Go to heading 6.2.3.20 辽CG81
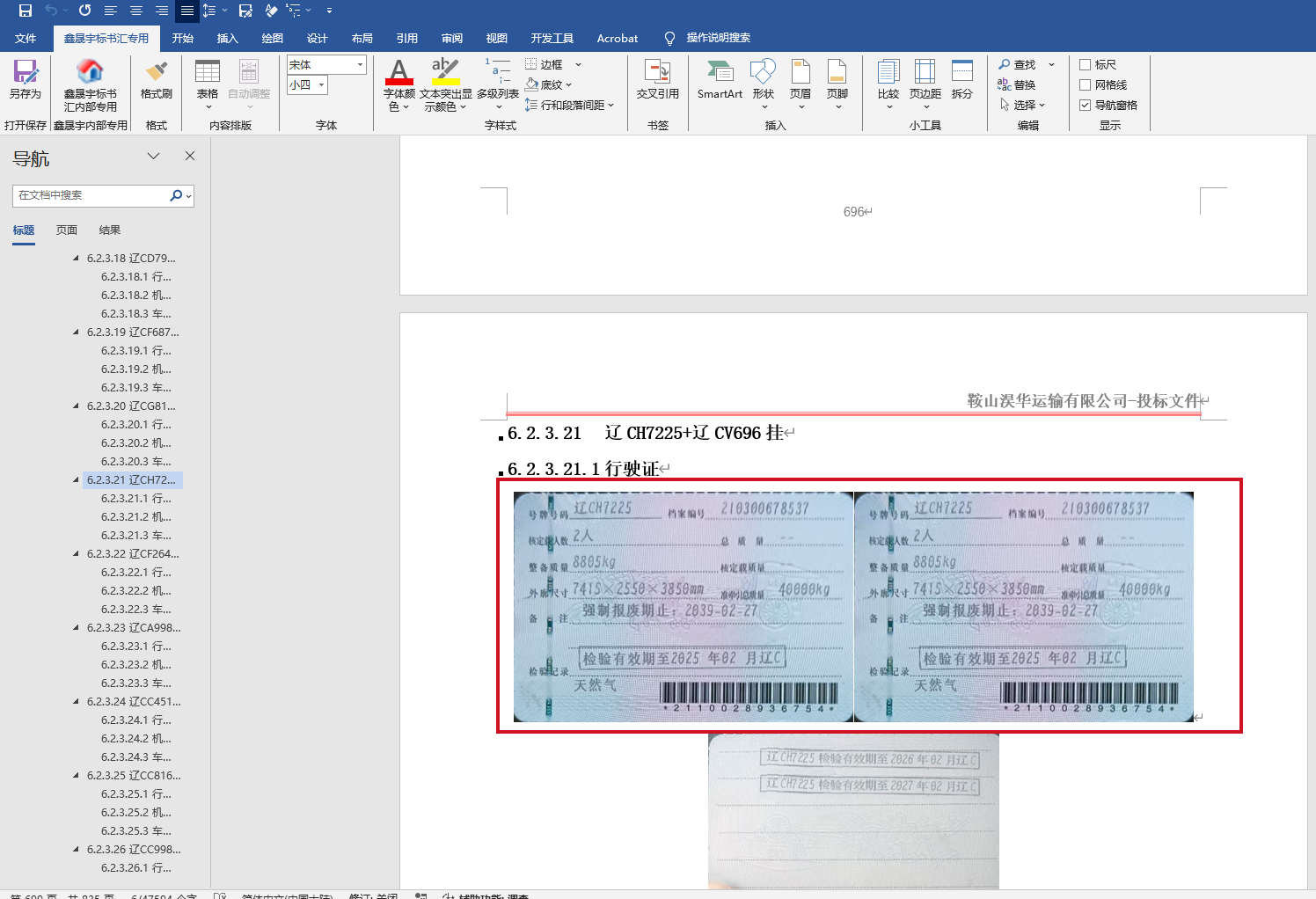This screenshot has width=1316, height=899. click(x=131, y=406)
